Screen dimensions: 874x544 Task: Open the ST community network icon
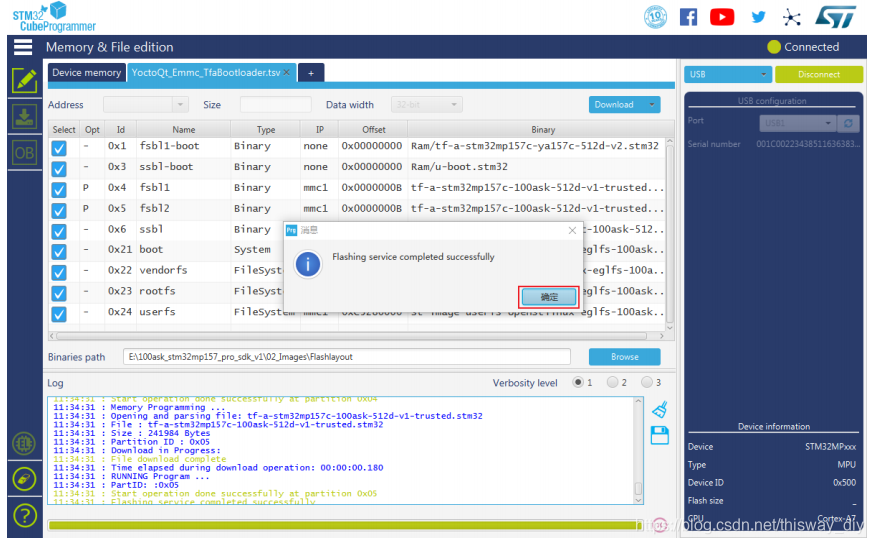pyautogui.click(x=792, y=17)
